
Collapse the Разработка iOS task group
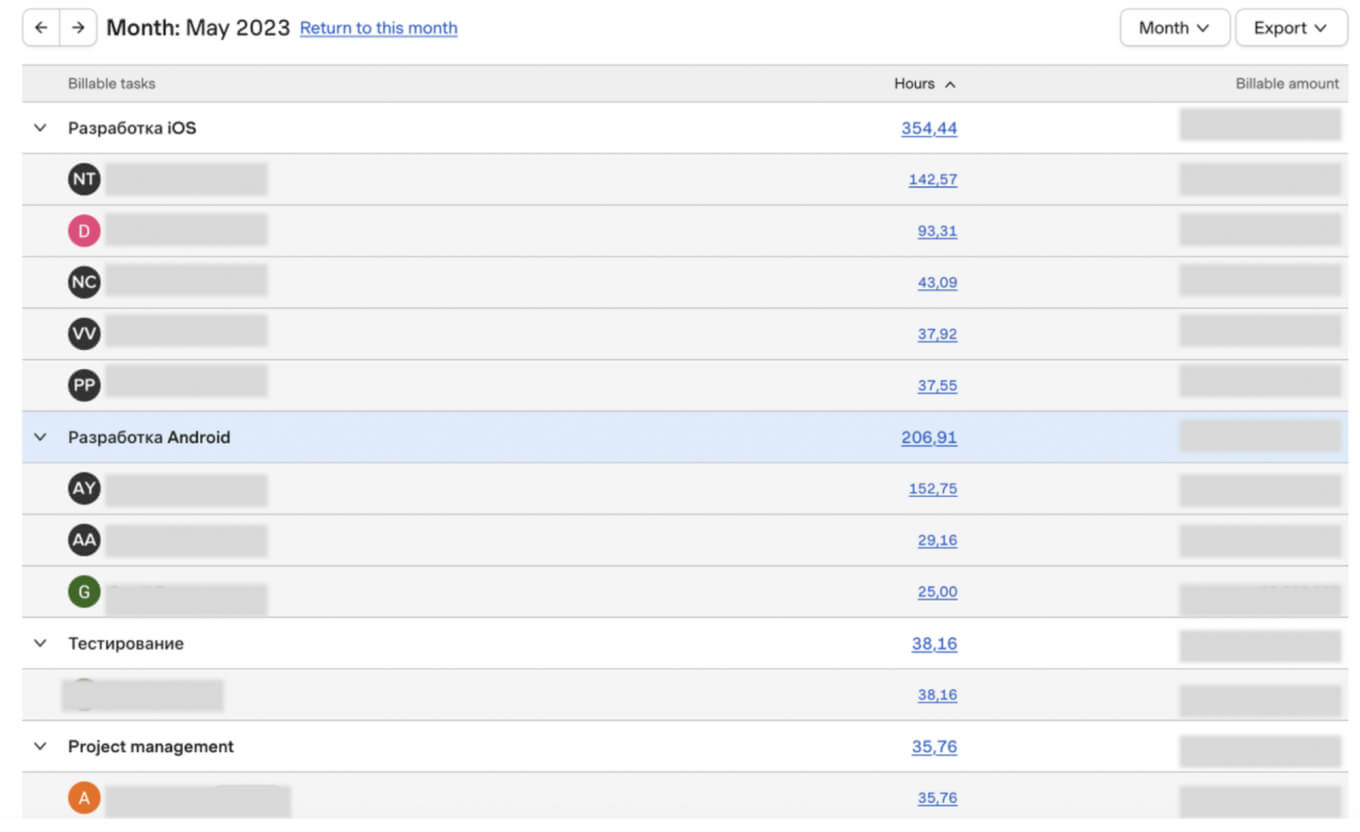[41, 128]
